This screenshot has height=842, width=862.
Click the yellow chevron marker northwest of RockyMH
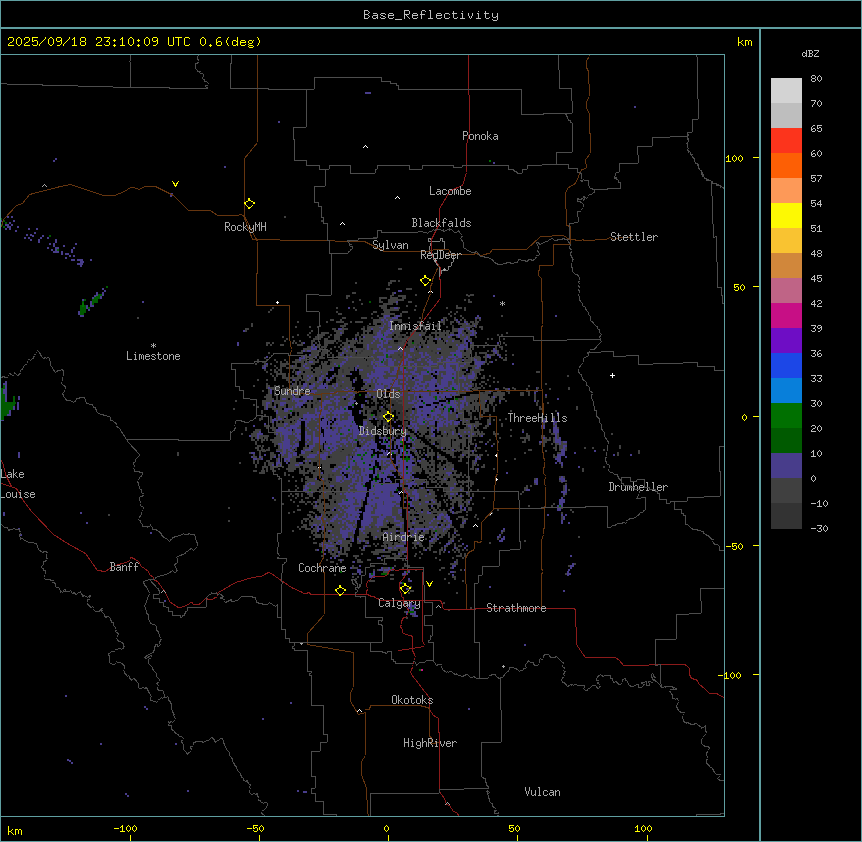[175, 184]
